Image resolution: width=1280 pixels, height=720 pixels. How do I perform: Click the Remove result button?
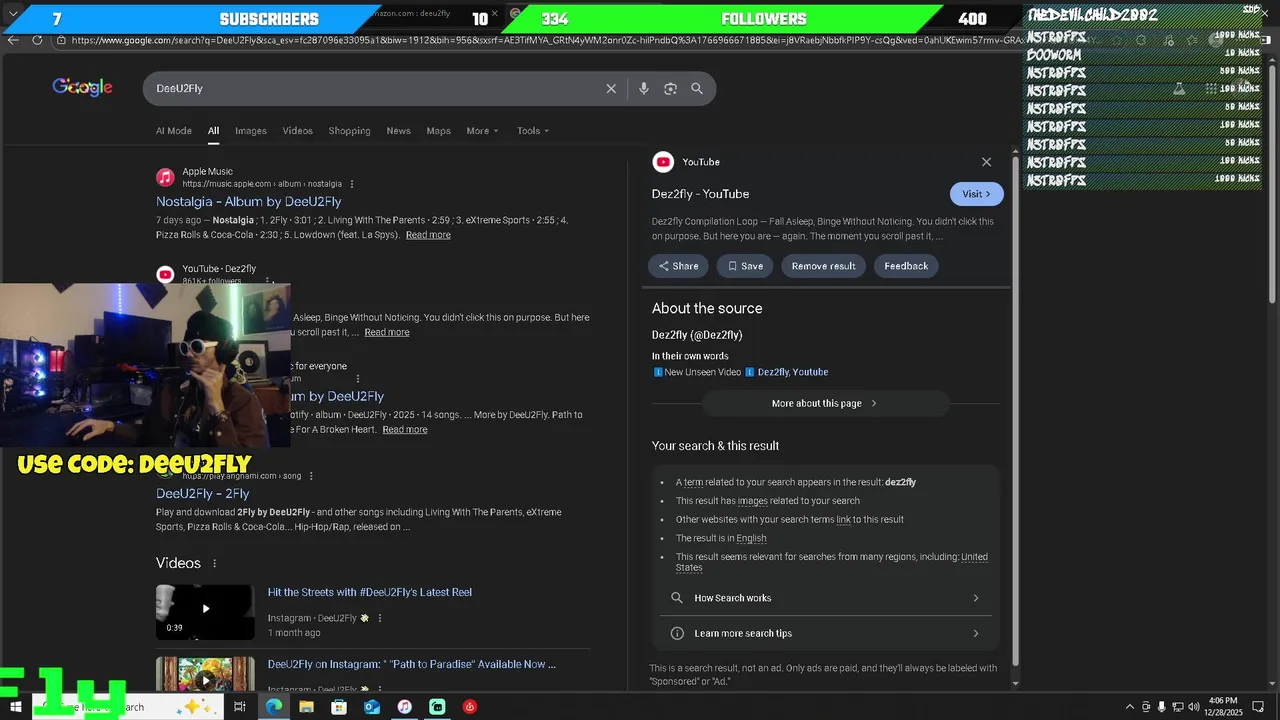823,266
